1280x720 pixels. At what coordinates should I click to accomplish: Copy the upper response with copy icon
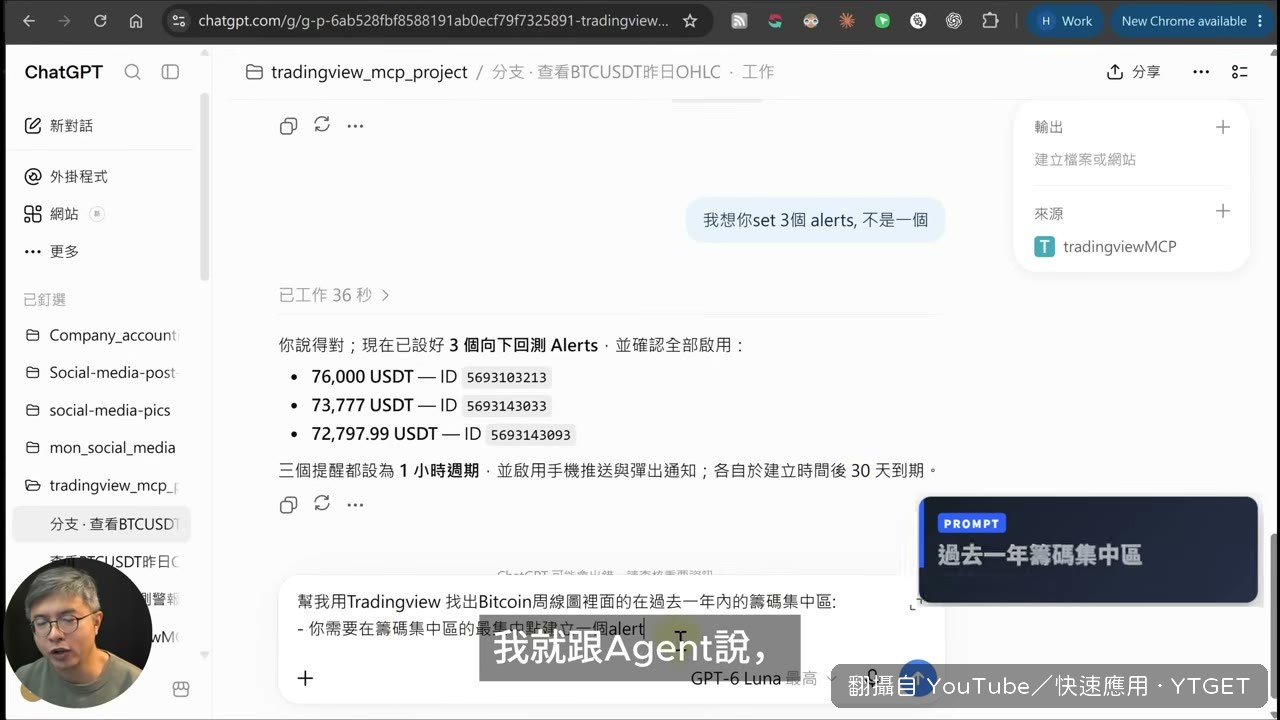(288, 126)
